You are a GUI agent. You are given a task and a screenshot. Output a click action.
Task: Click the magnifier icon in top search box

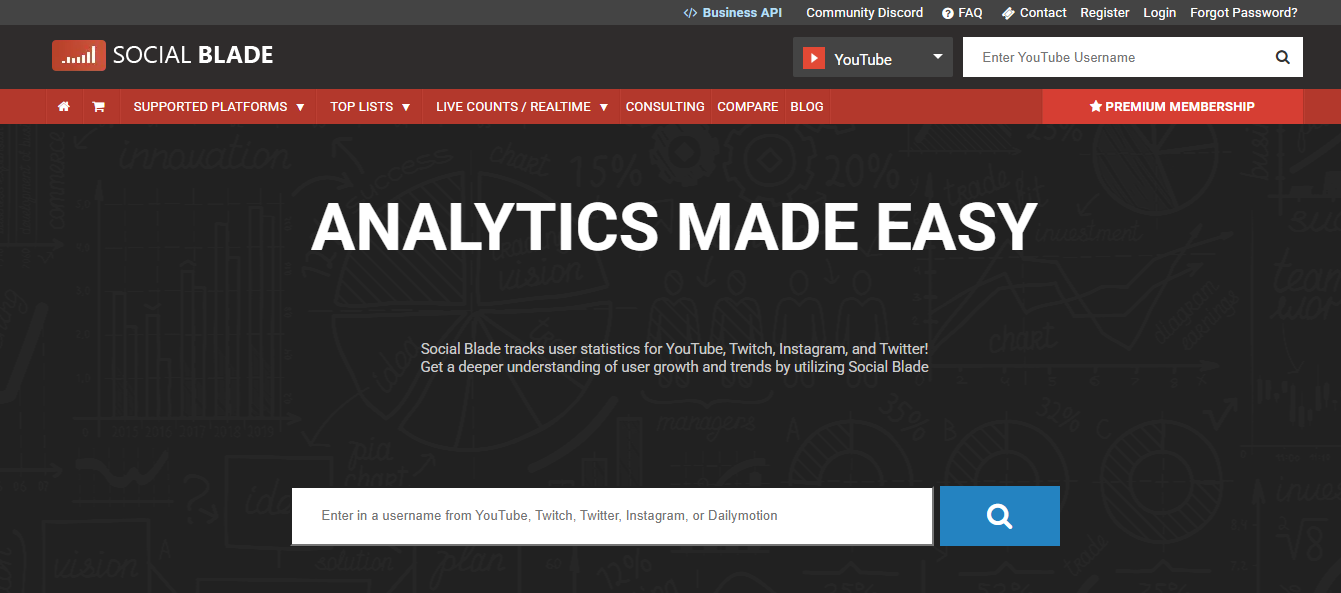pyautogui.click(x=1283, y=57)
